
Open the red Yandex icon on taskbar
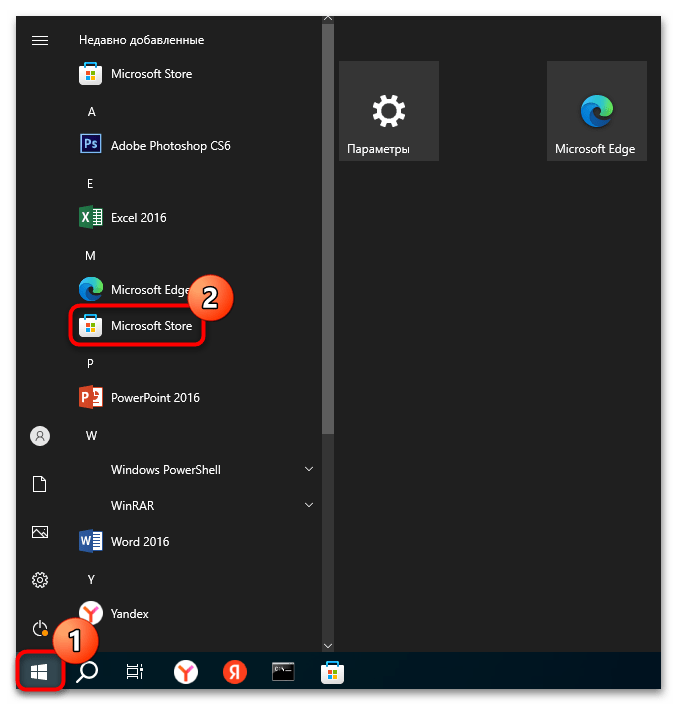click(235, 672)
